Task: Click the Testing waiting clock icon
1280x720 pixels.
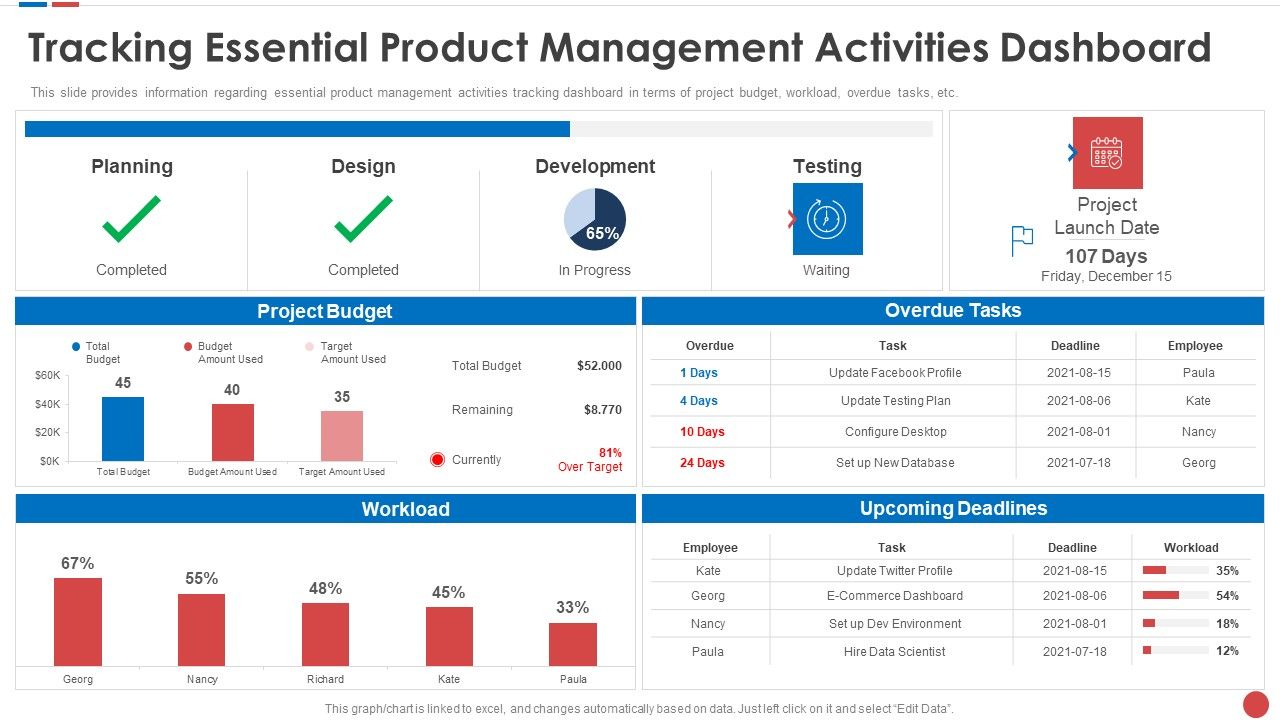Action: tap(827, 219)
